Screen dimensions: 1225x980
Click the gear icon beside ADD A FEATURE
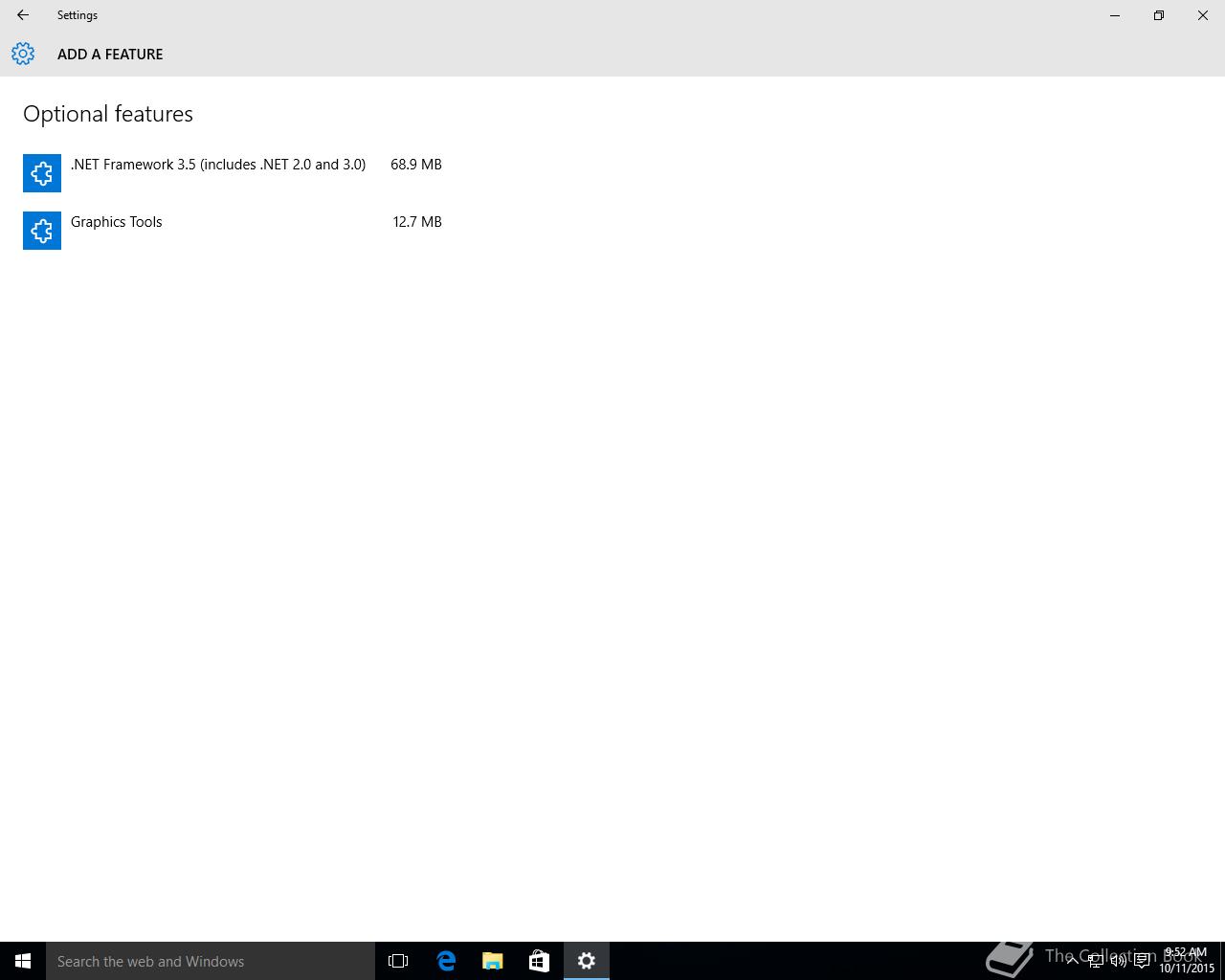point(23,54)
